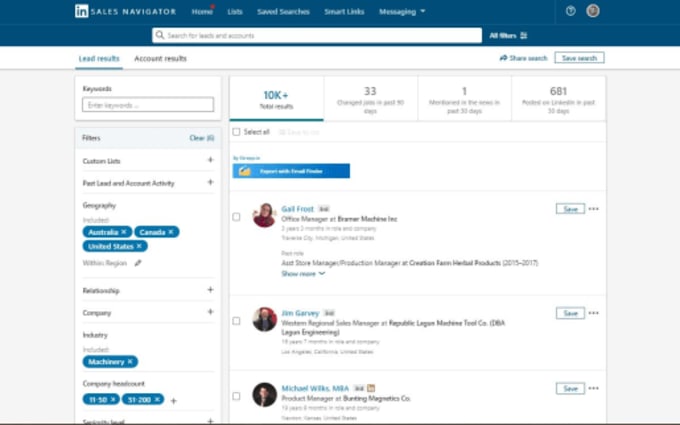680x425 pixels.
Task: Open Saved Searches in the navigation
Action: [x=283, y=12]
